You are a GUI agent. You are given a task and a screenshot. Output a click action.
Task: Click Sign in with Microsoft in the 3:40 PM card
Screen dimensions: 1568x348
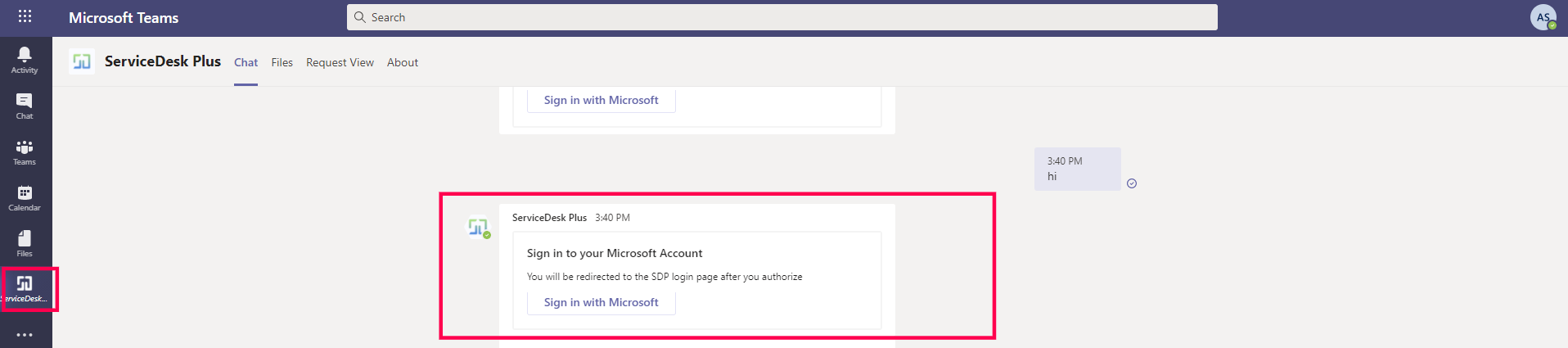[602, 302]
